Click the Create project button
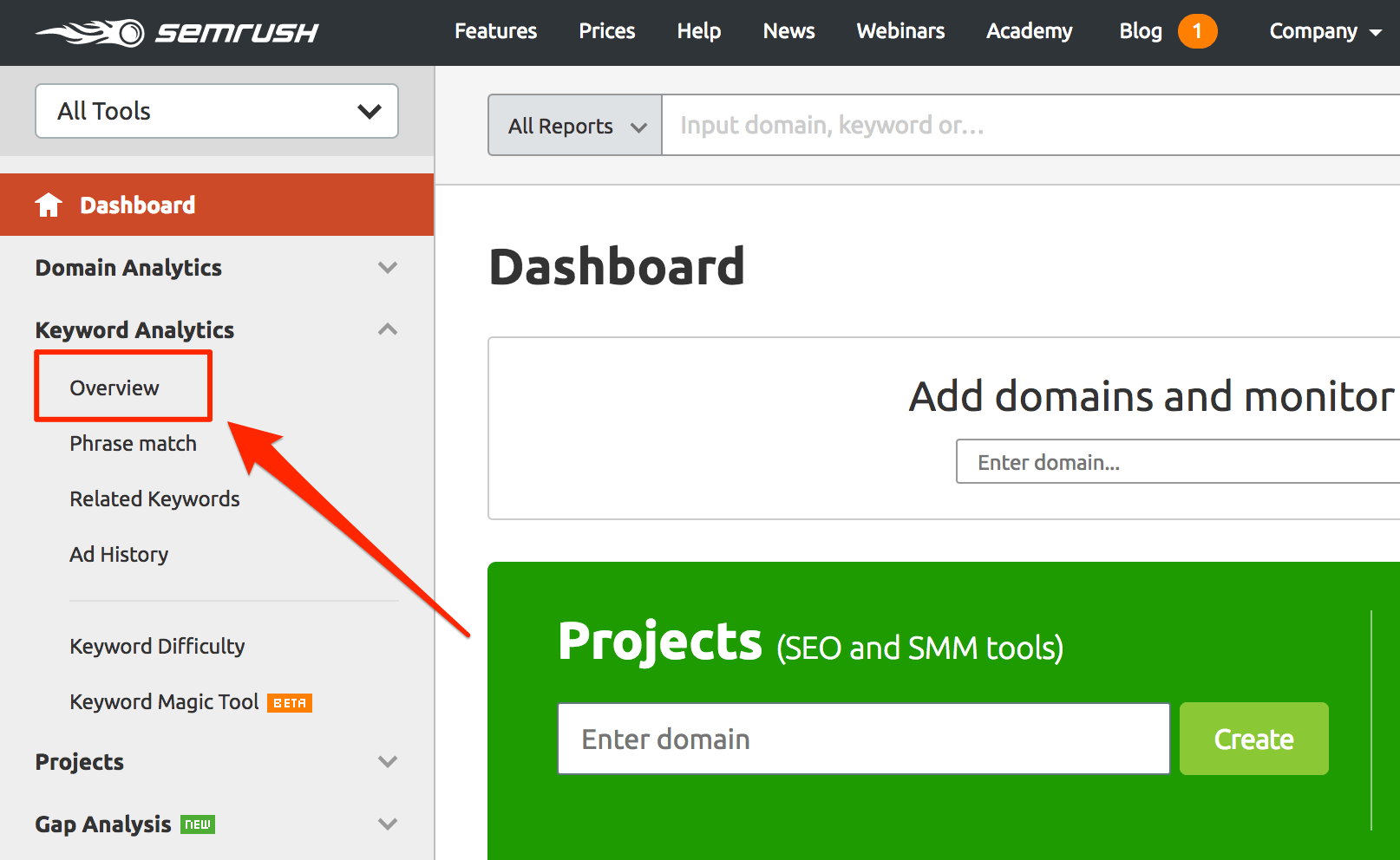The width and height of the screenshot is (1400, 860). (x=1254, y=739)
